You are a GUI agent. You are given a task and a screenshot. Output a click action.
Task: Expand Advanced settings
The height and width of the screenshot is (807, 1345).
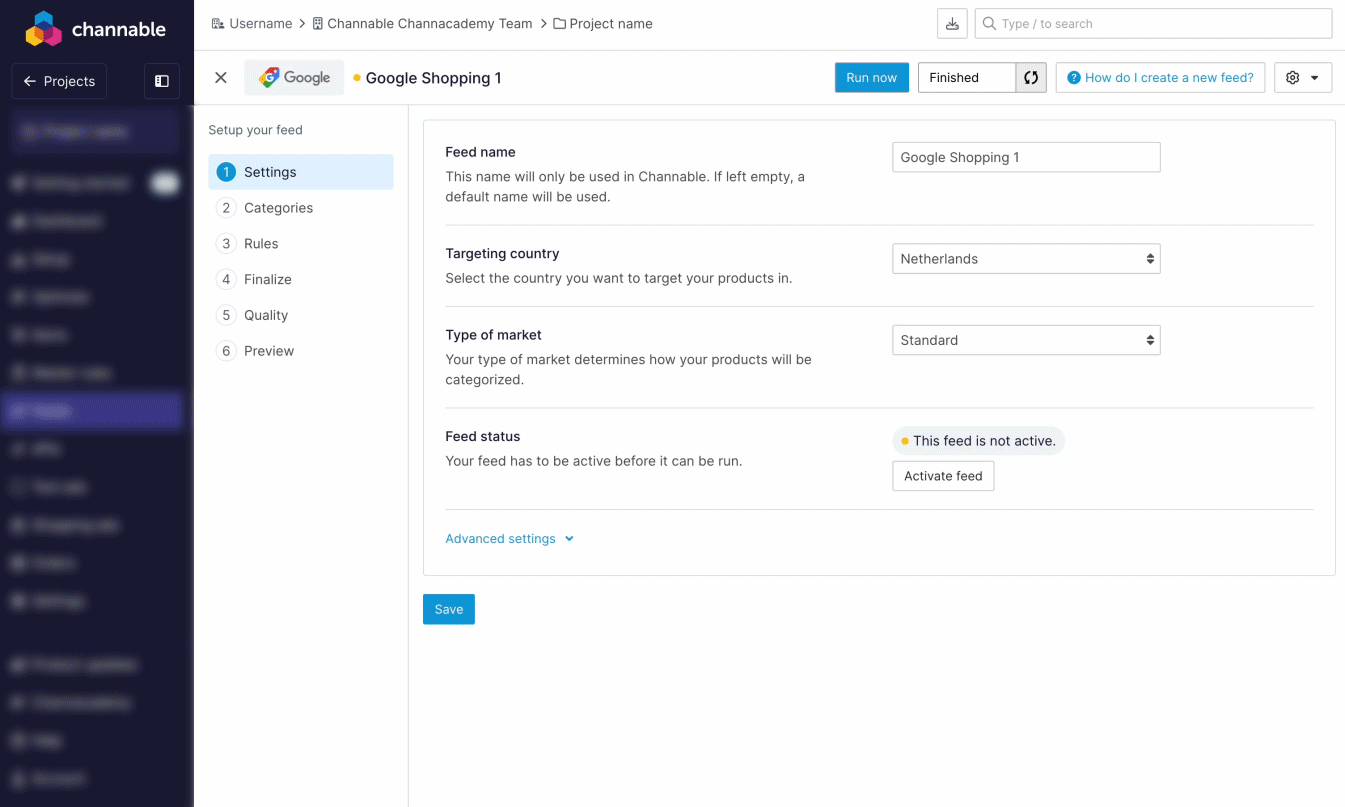(x=509, y=539)
